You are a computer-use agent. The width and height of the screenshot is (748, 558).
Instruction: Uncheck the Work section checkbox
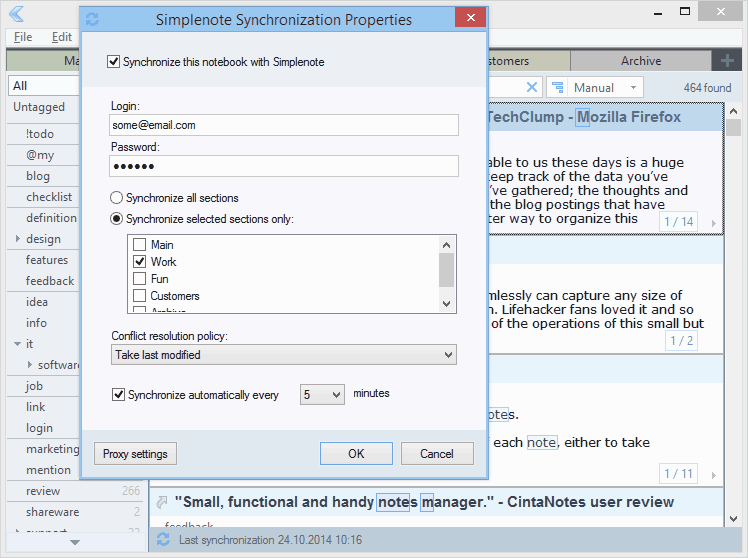pyautogui.click(x=139, y=262)
